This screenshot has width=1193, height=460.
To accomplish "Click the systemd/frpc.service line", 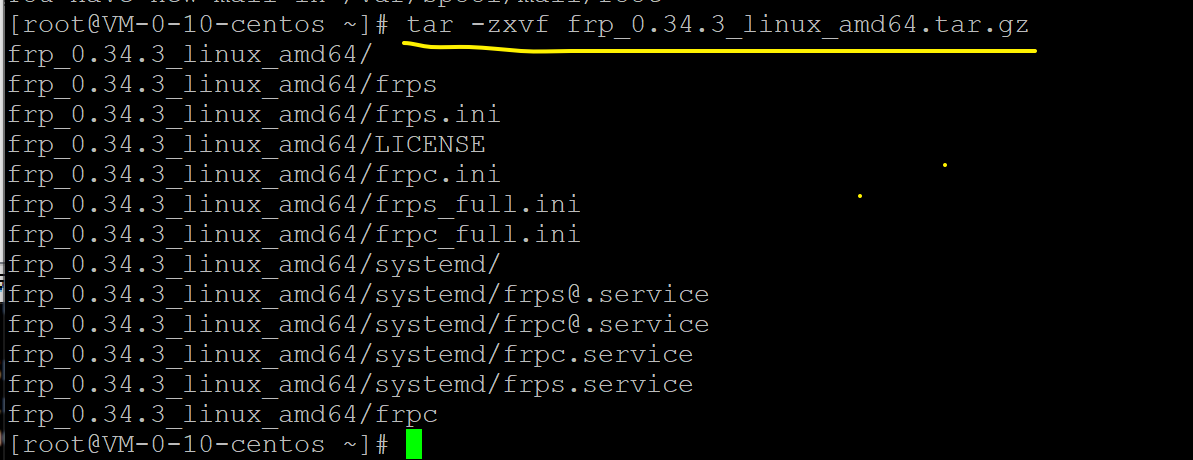I will click(x=350, y=354).
